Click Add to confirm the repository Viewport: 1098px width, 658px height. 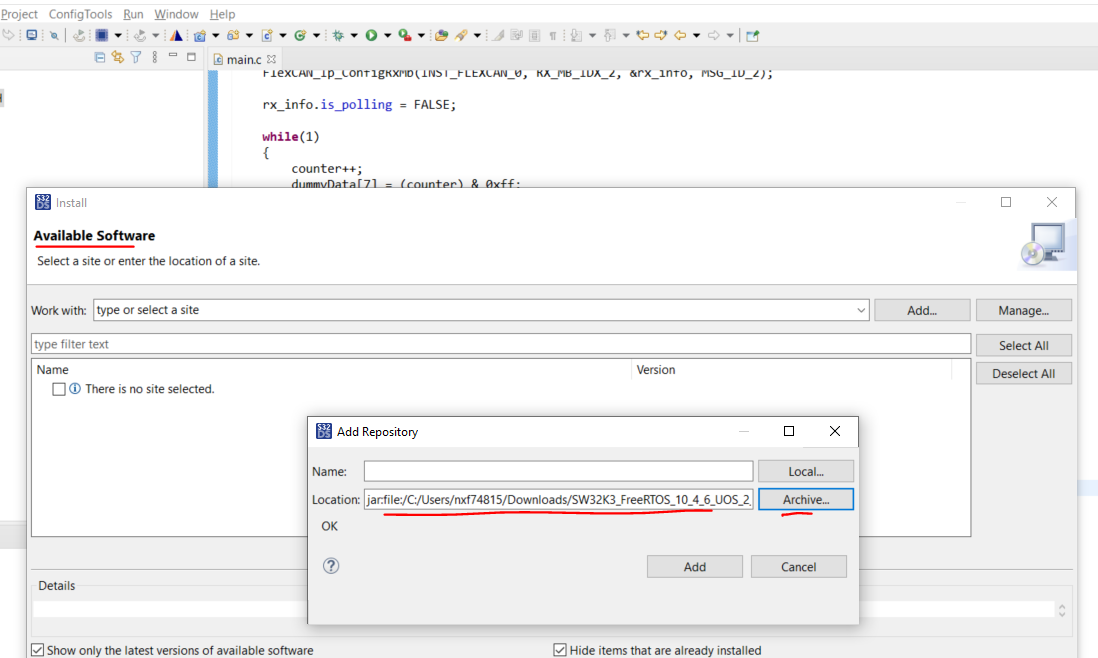click(694, 566)
